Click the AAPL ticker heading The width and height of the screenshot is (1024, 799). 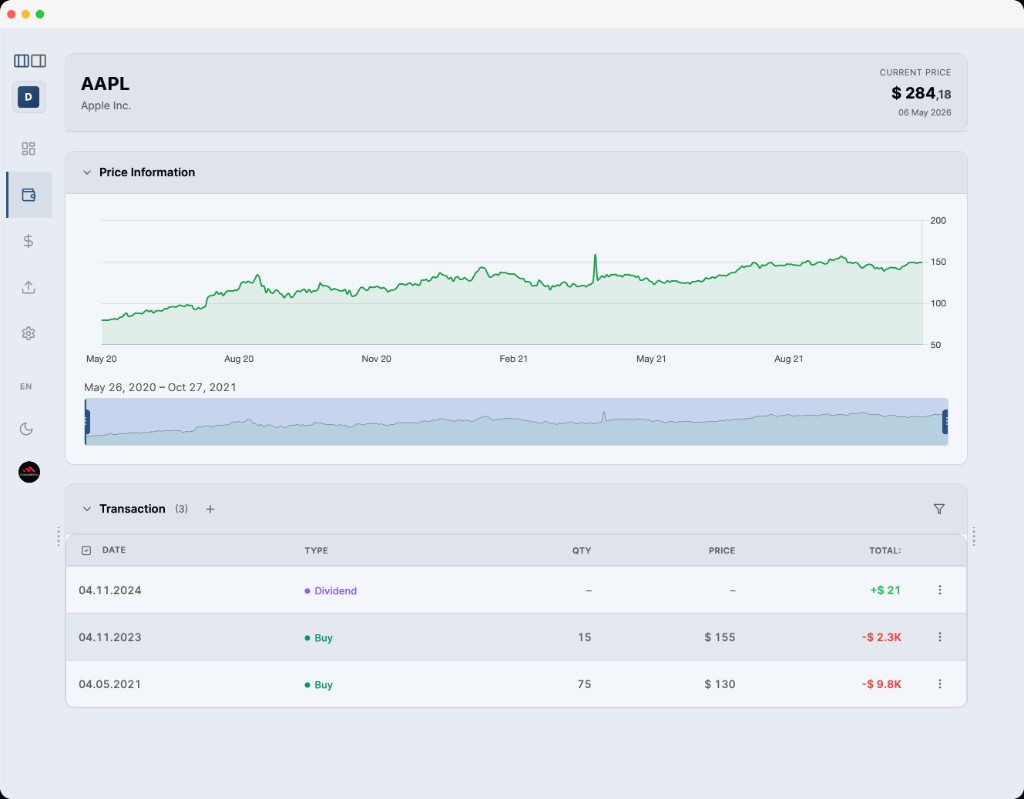pyautogui.click(x=105, y=84)
